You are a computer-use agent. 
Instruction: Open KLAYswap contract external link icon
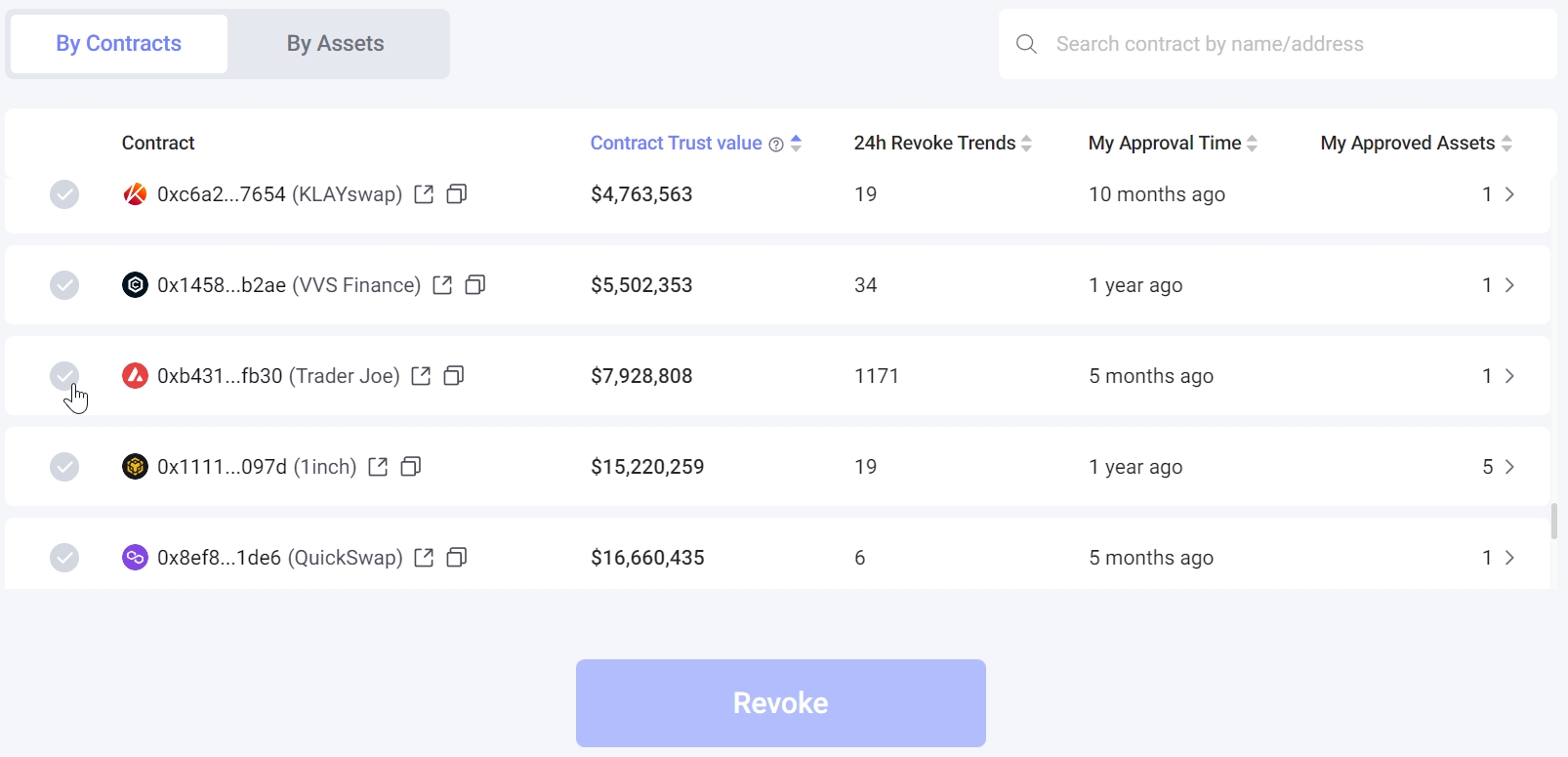point(424,194)
